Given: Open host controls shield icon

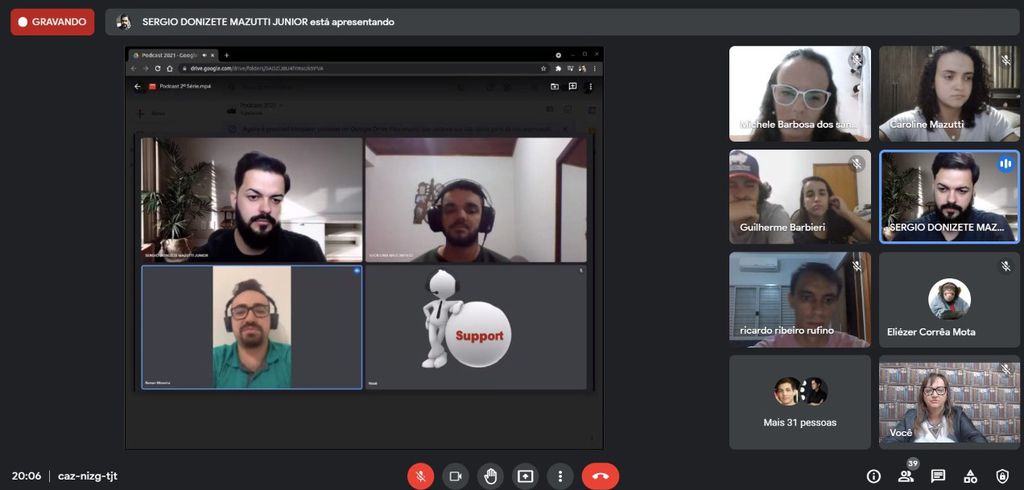Looking at the screenshot, I should click(x=1002, y=476).
